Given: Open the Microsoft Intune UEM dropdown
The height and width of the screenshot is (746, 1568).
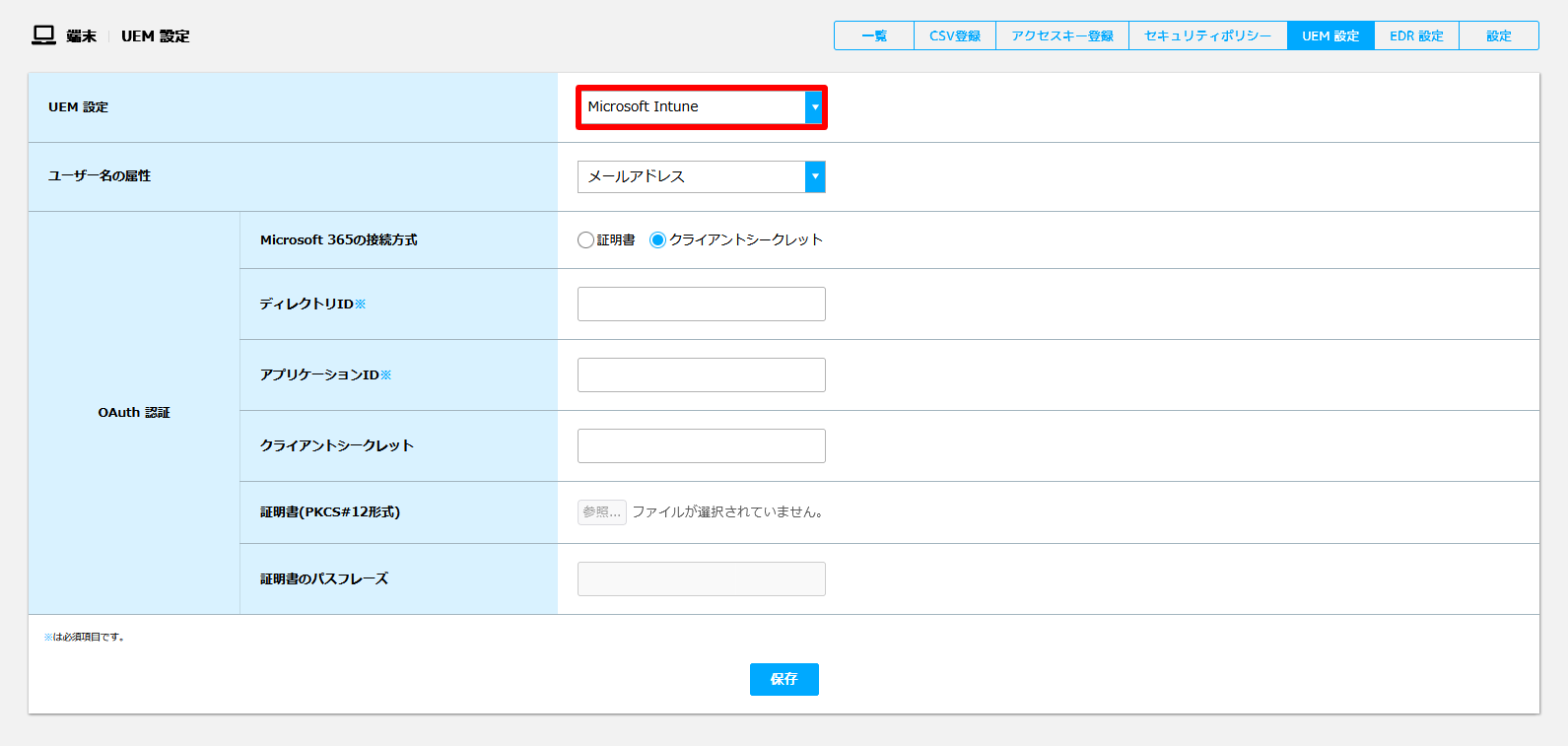Looking at the screenshot, I should point(701,106).
